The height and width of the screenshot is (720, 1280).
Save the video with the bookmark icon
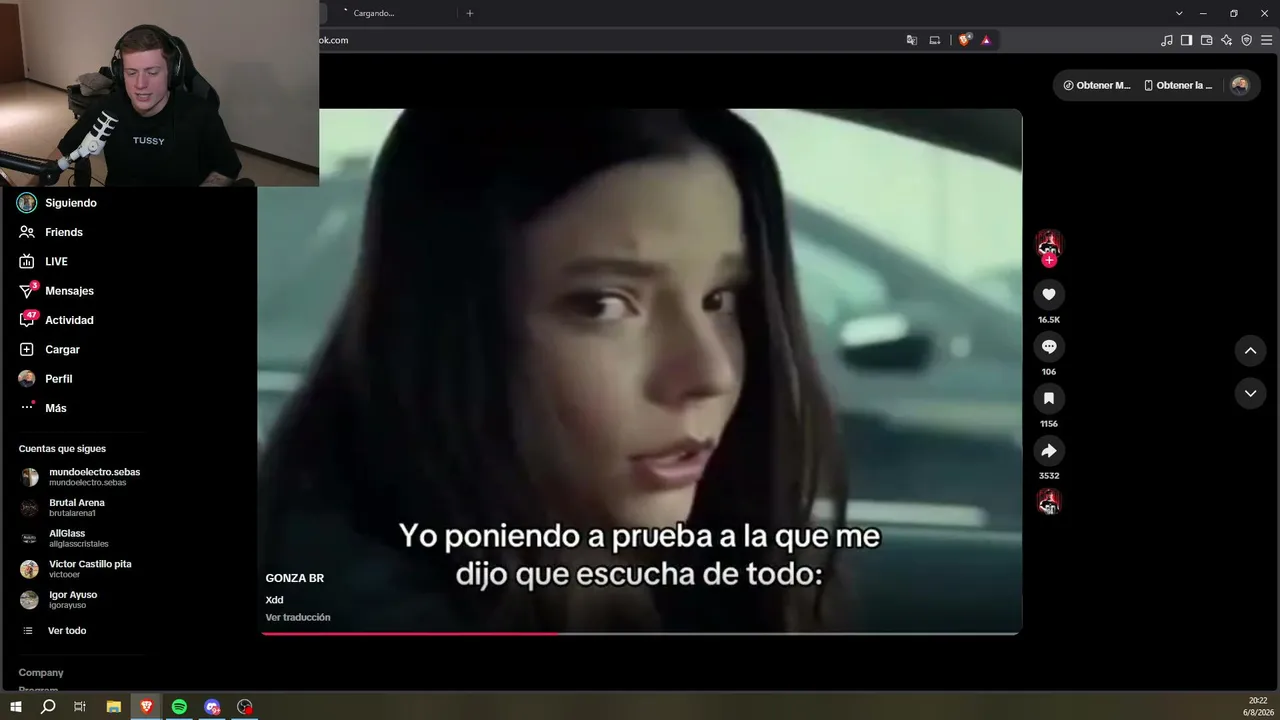(x=1048, y=398)
